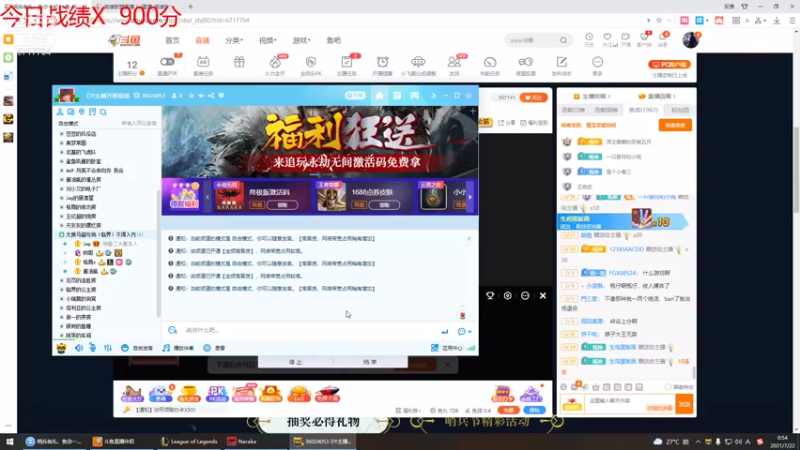This screenshot has height=450, width=800.
Task: Open the 直播 nav item
Action: 203,40
